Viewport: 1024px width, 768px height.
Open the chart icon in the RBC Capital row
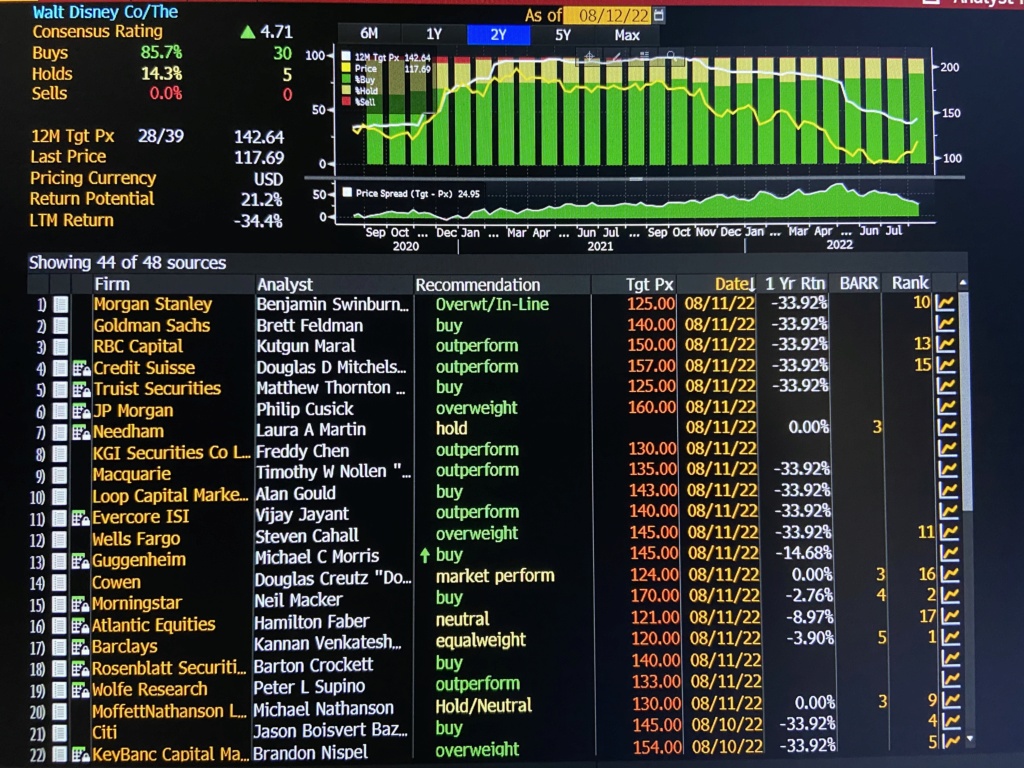pos(944,345)
